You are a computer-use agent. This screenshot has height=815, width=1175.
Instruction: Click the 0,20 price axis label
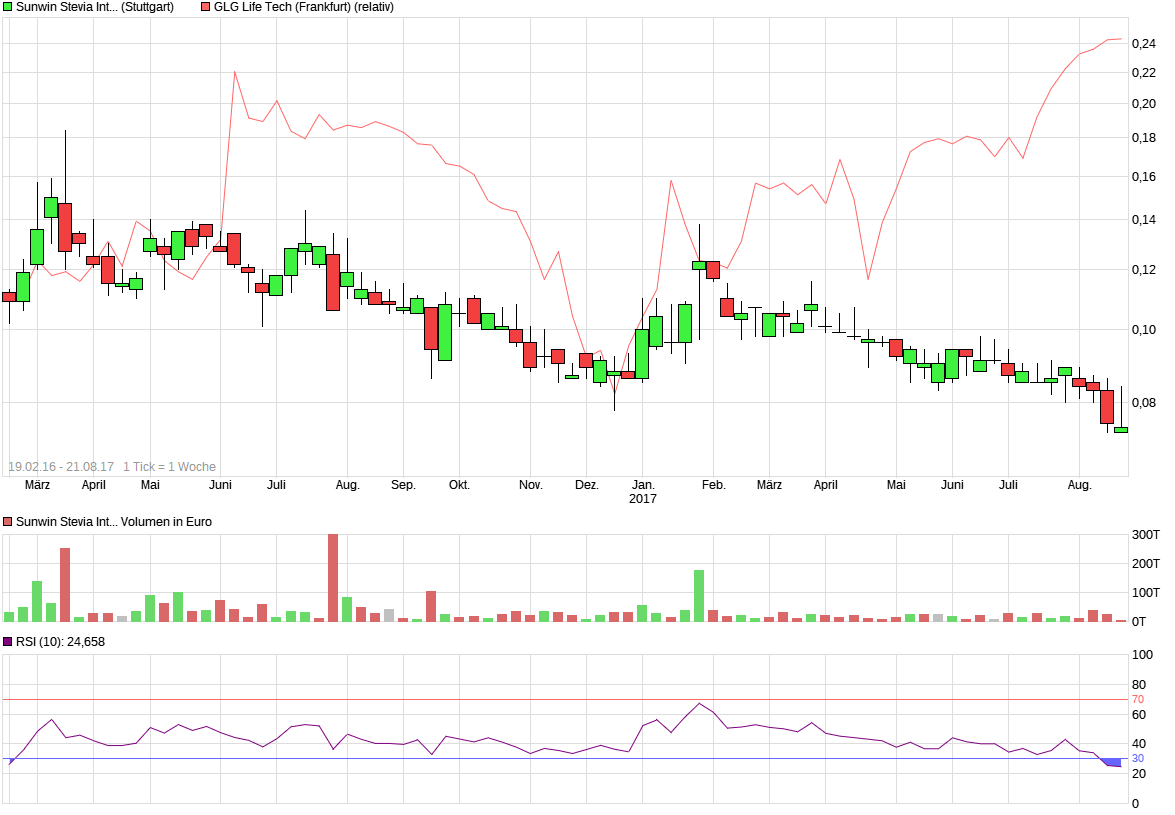pyautogui.click(x=1144, y=104)
